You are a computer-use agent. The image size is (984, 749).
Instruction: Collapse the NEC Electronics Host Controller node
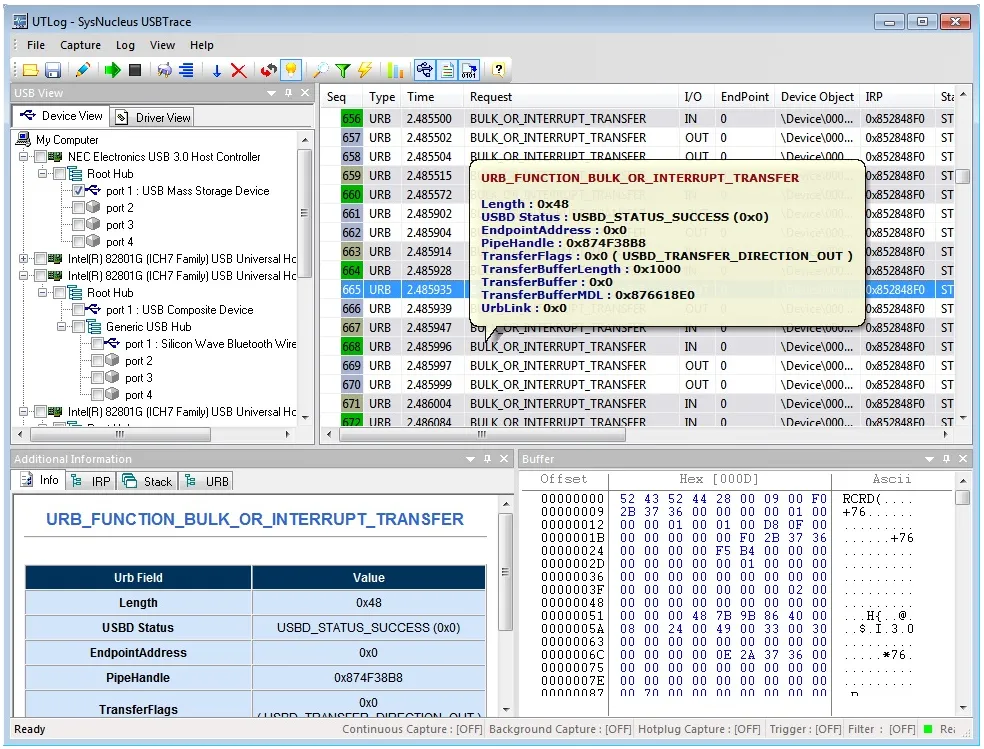click(24, 157)
